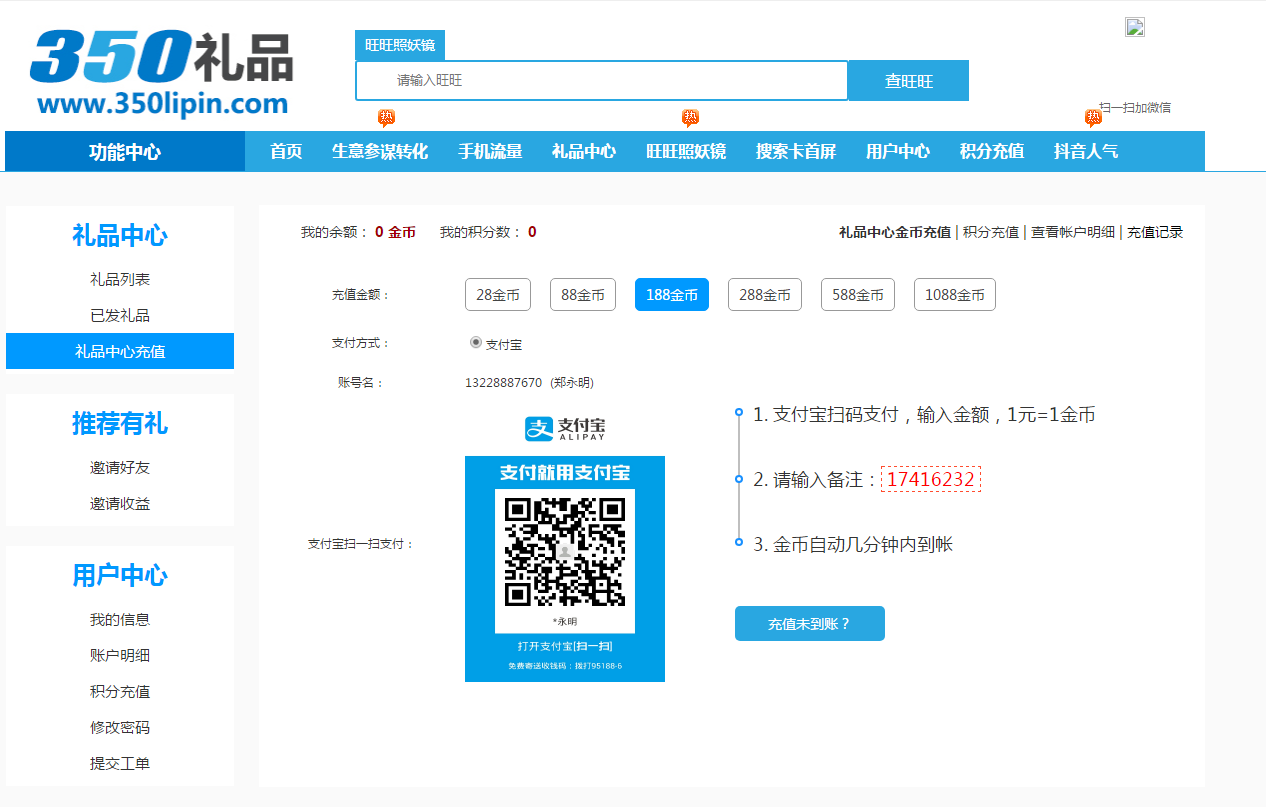This screenshot has height=807, width=1266.
Task: Open 账户明细 in the sidebar
Action: [120, 655]
